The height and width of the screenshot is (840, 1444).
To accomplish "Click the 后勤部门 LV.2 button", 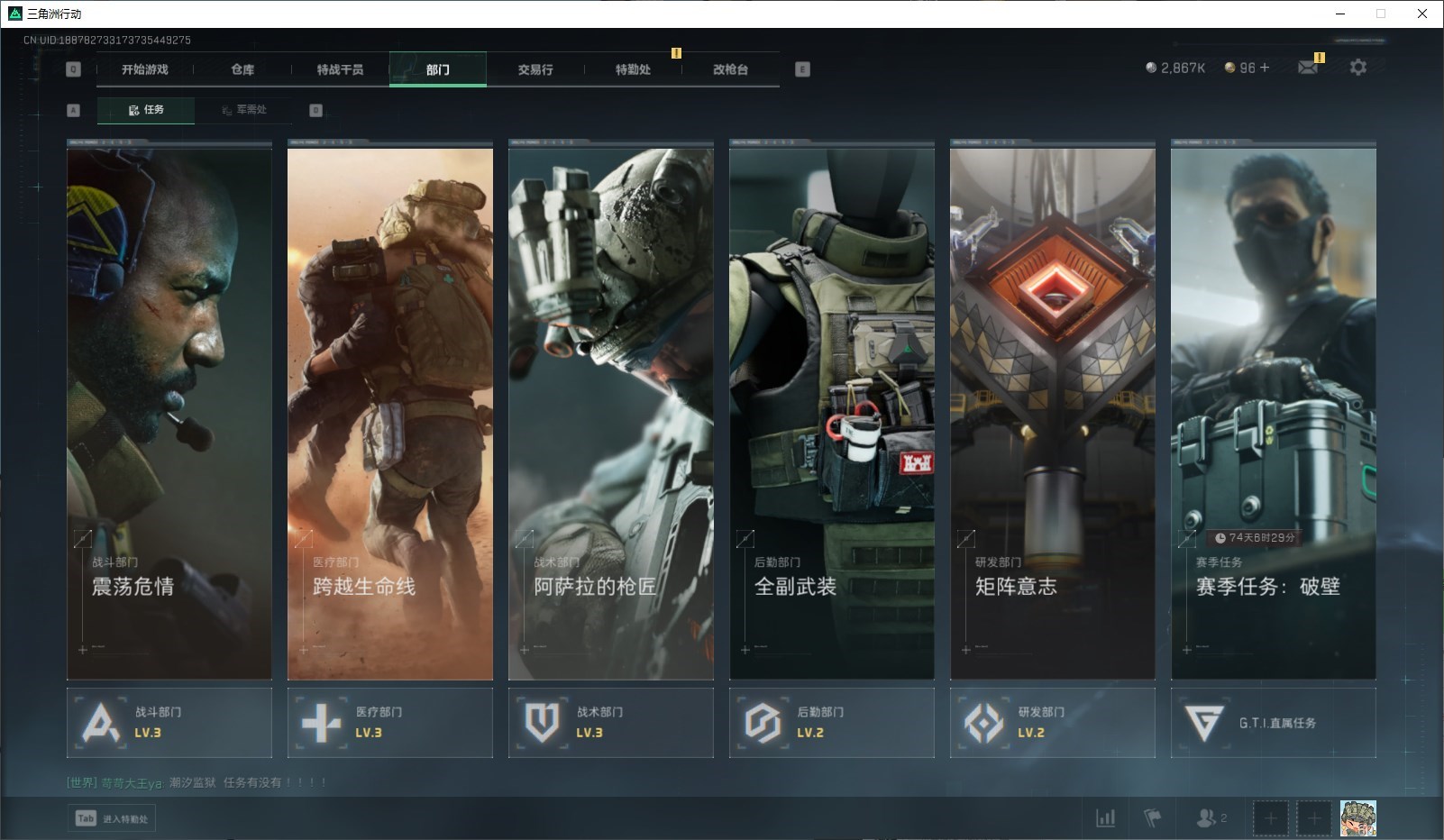I will [832, 723].
